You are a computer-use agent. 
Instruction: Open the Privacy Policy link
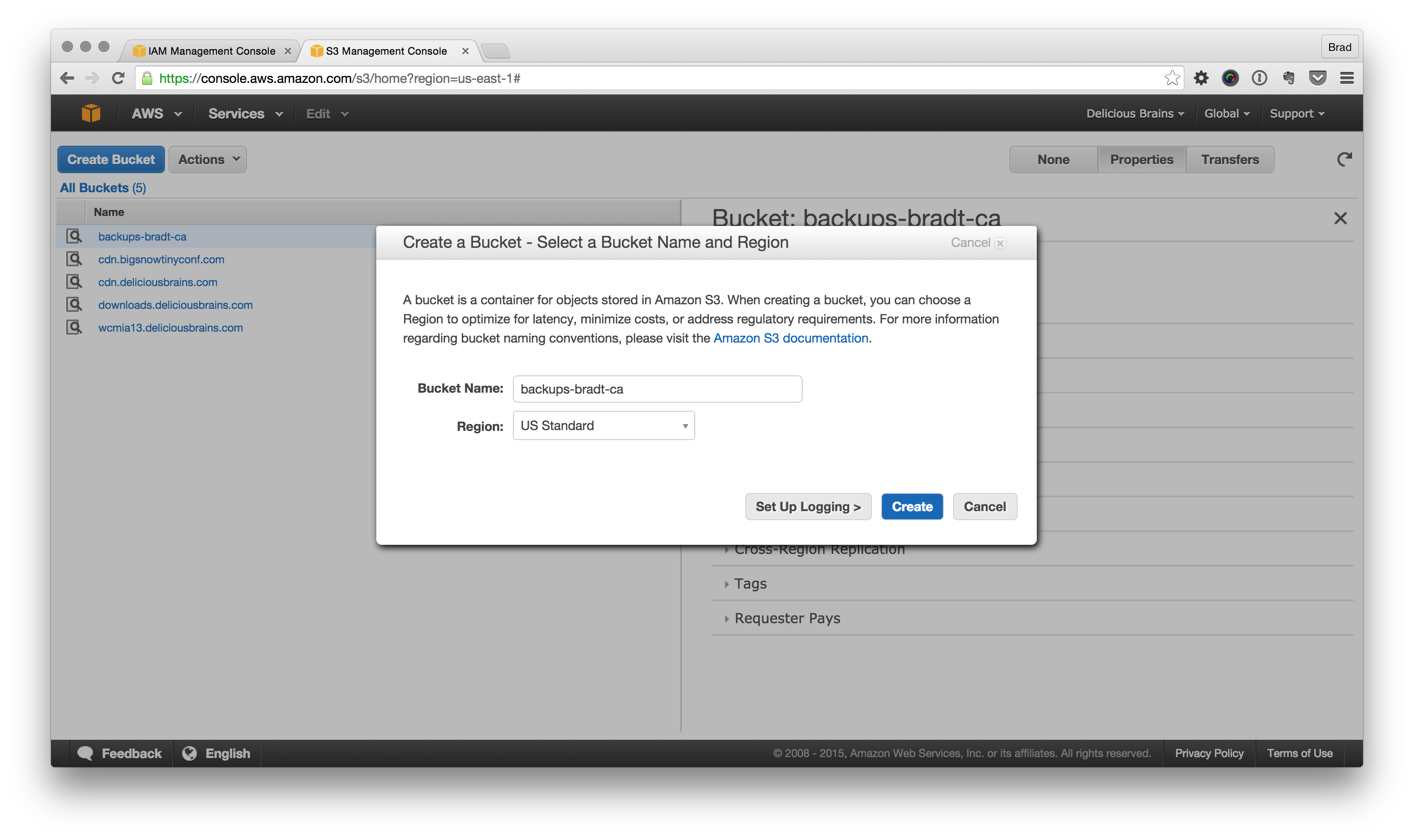click(1209, 753)
